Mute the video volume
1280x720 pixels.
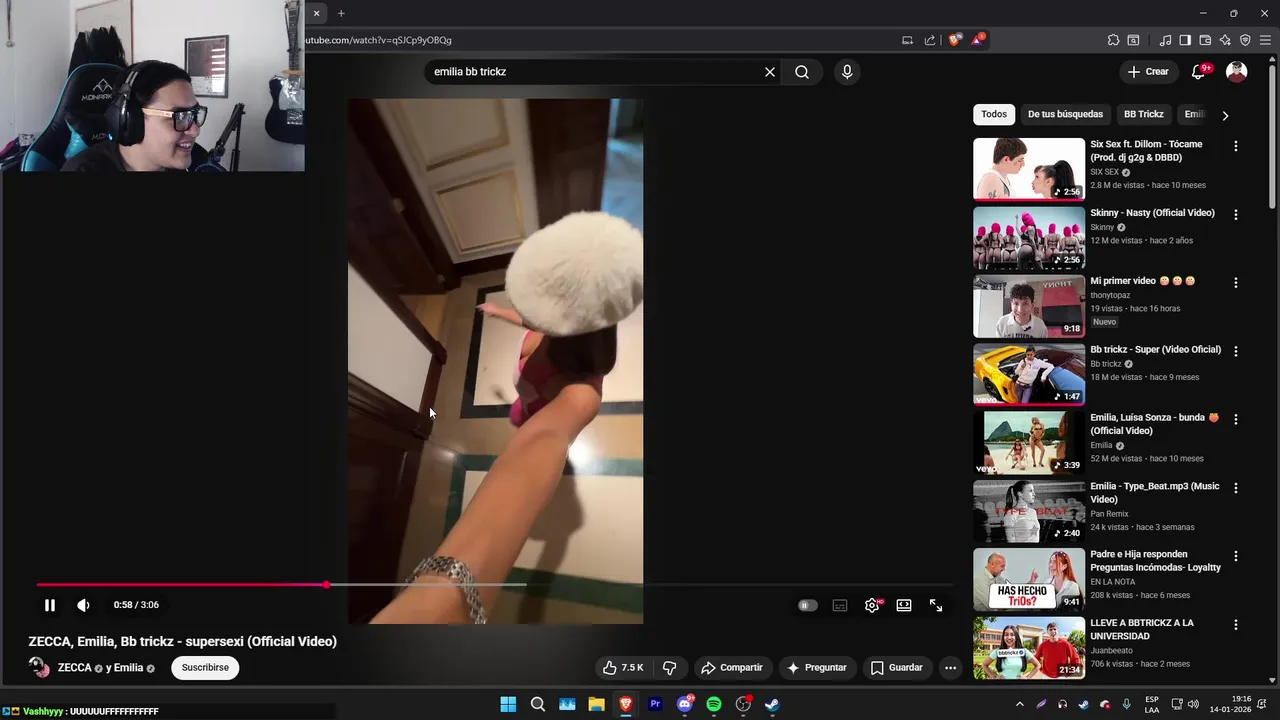coord(83,605)
